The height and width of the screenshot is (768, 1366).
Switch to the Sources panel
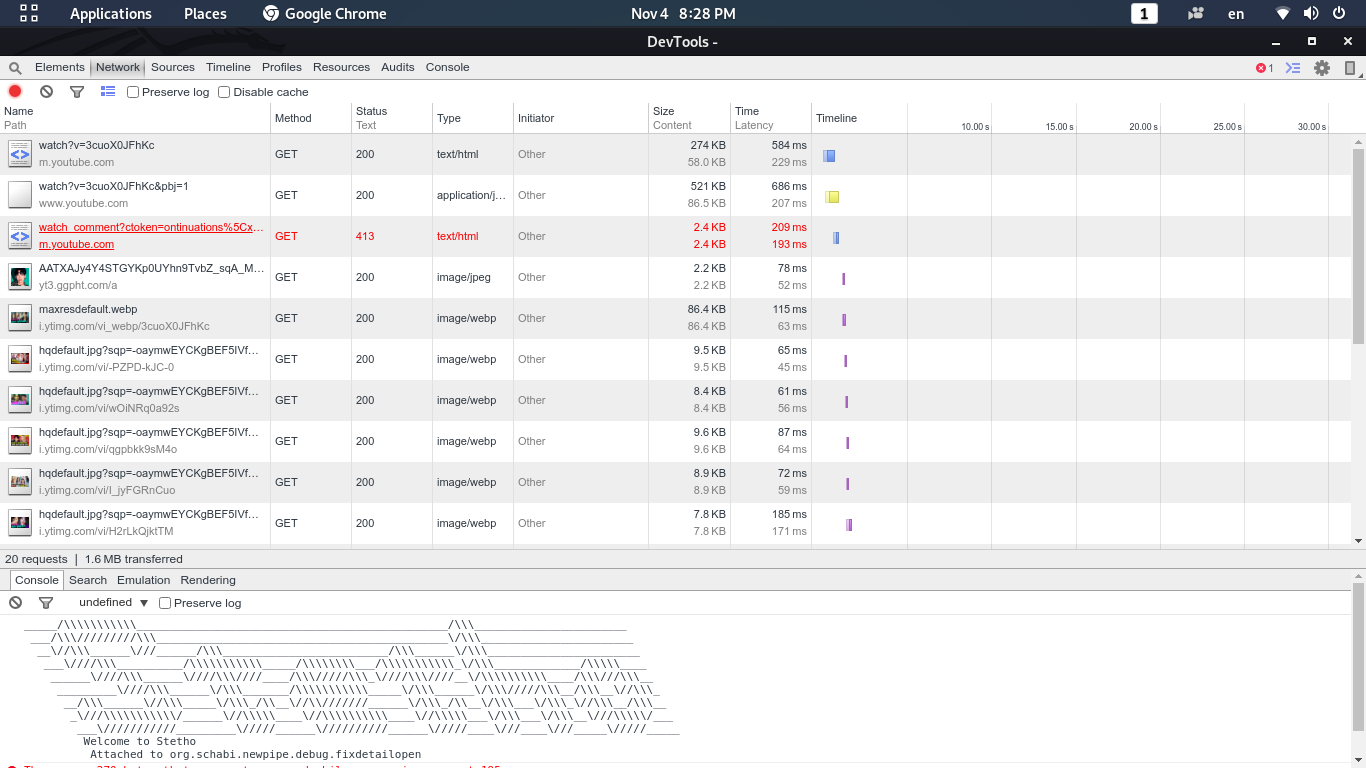coord(172,67)
